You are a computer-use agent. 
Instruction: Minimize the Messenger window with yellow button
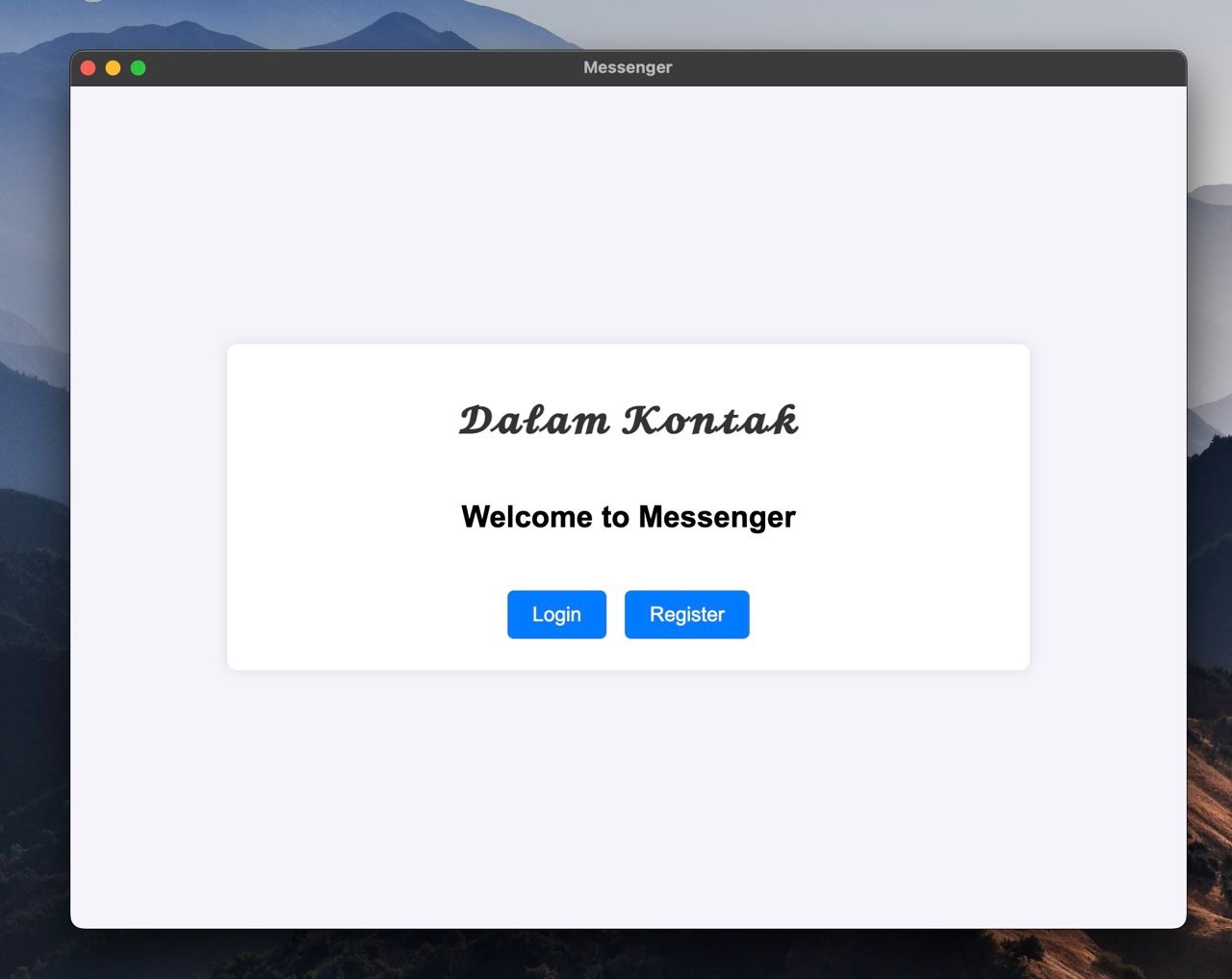pos(114,67)
